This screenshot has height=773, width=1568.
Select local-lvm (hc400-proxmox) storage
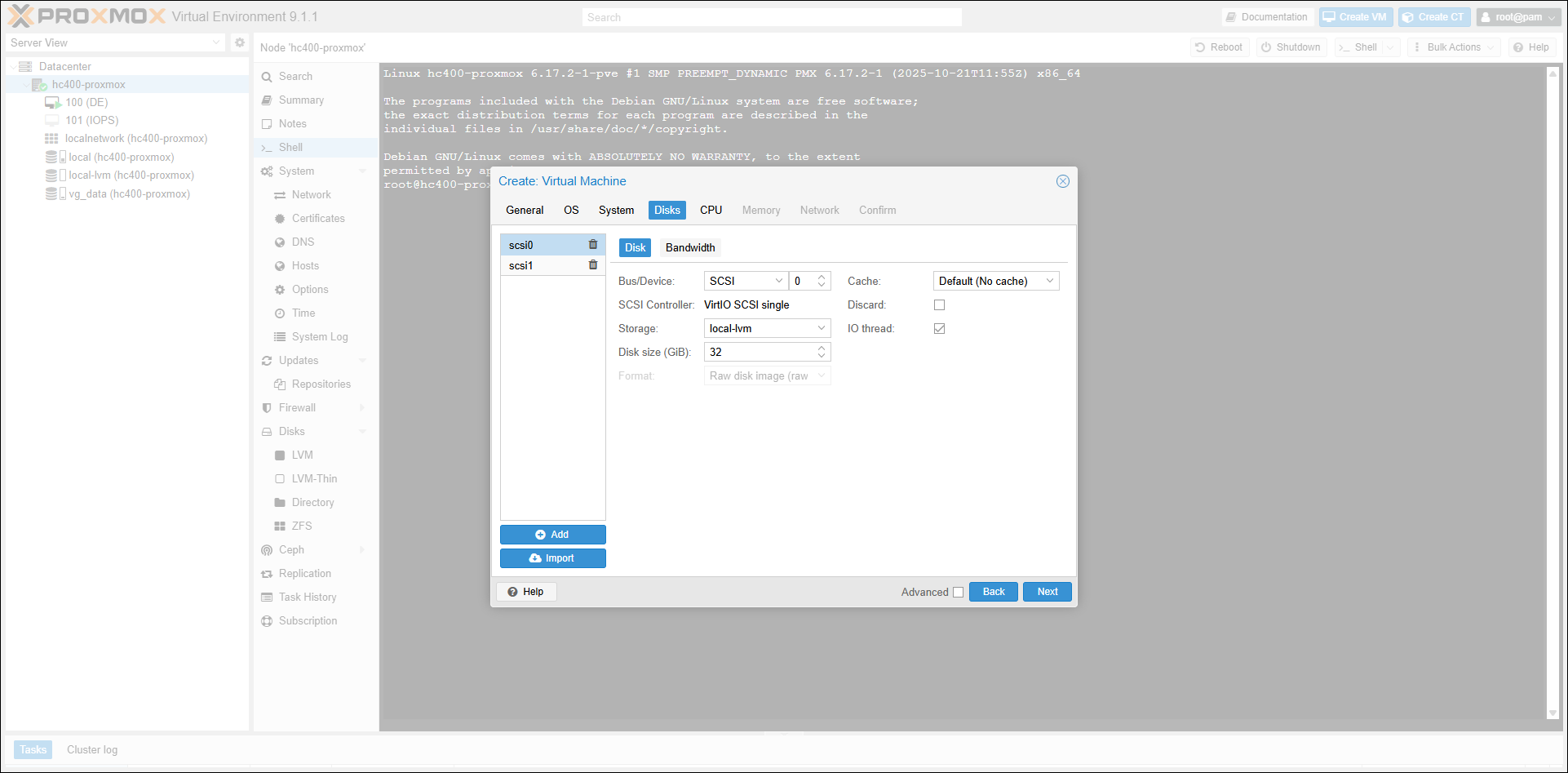131,175
